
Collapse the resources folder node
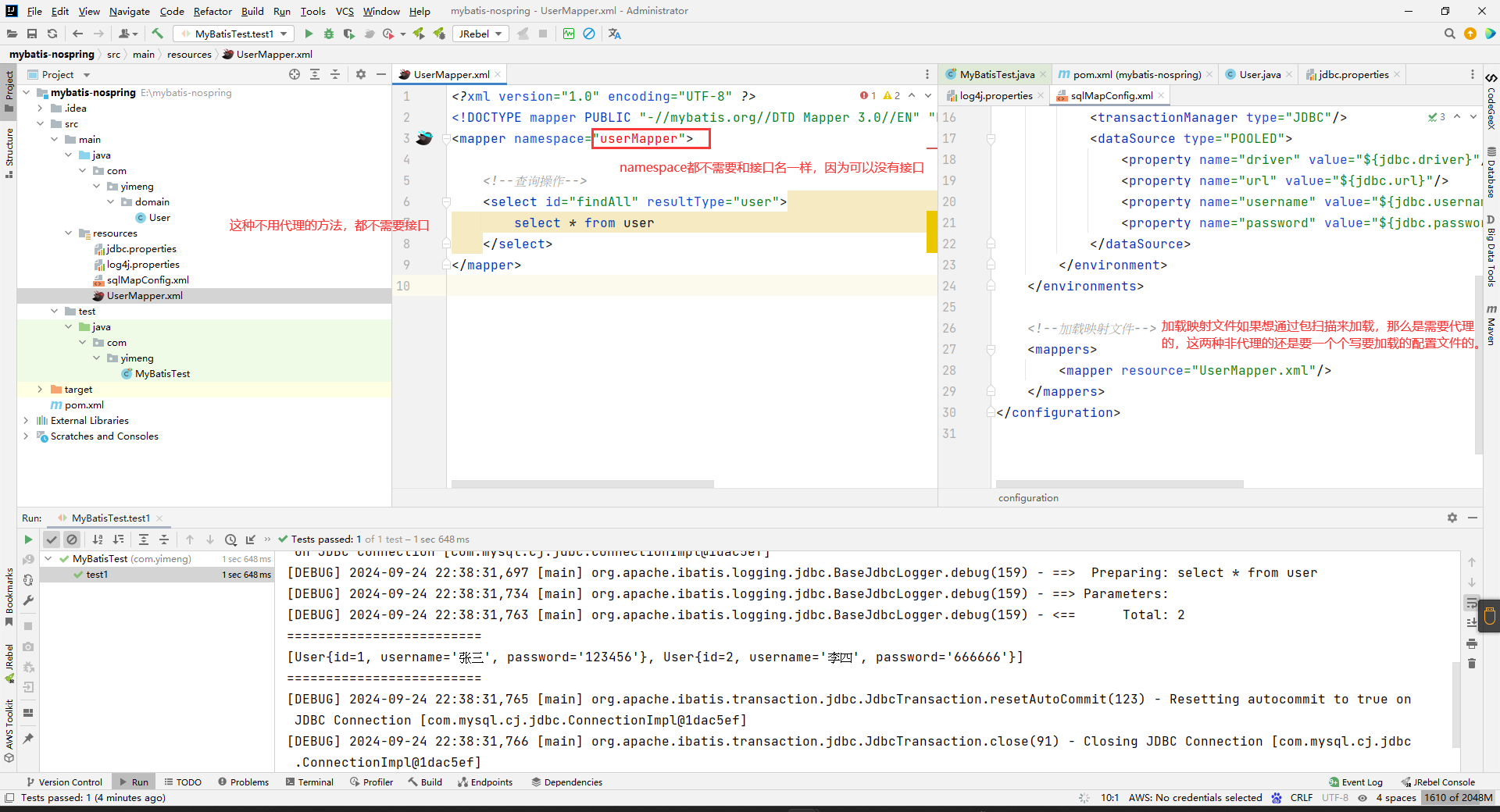click(68, 233)
